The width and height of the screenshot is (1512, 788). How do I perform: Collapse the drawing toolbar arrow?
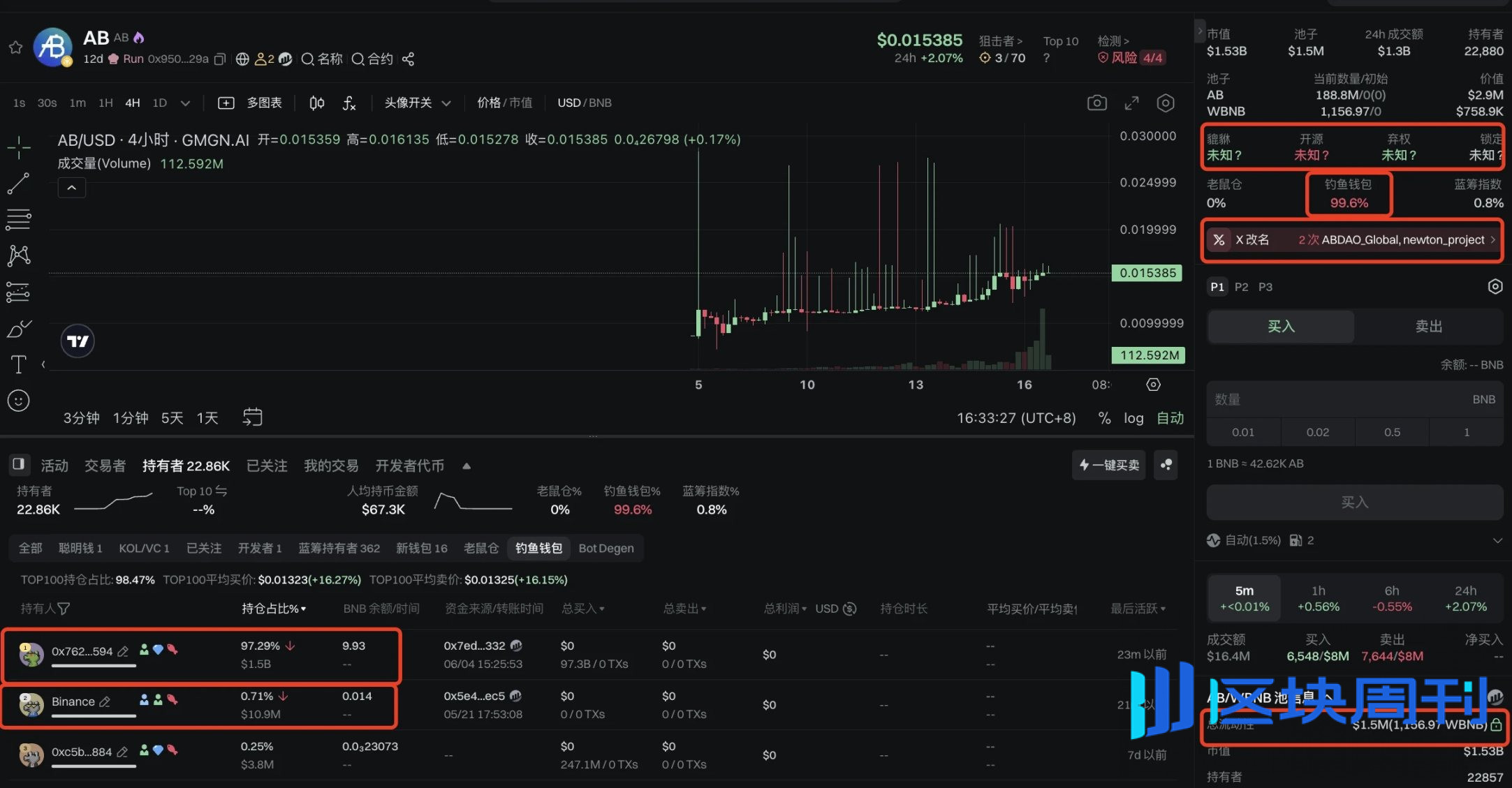click(43, 364)
